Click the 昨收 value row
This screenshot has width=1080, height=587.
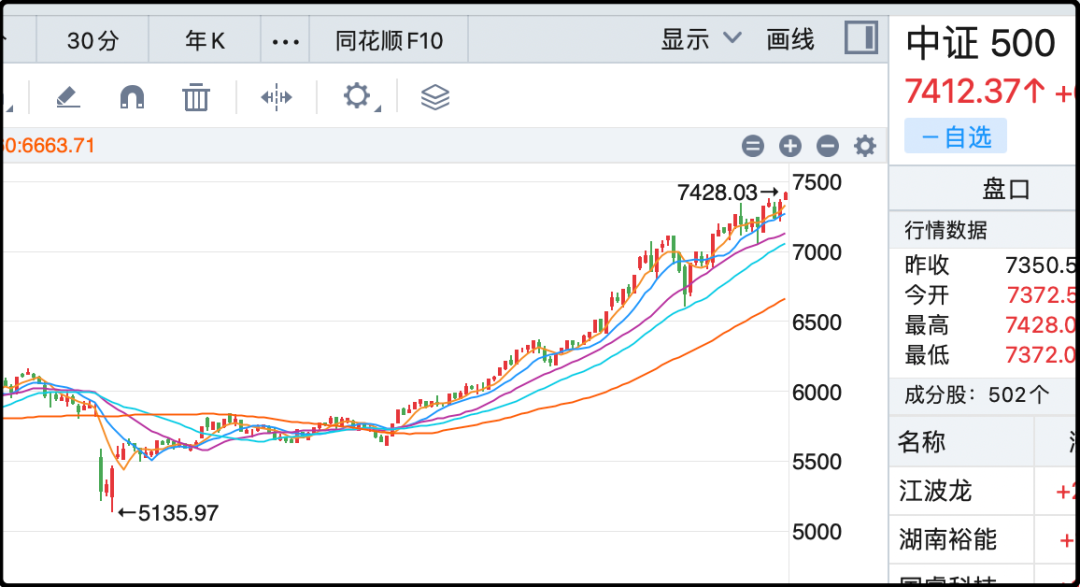(989, 265)
